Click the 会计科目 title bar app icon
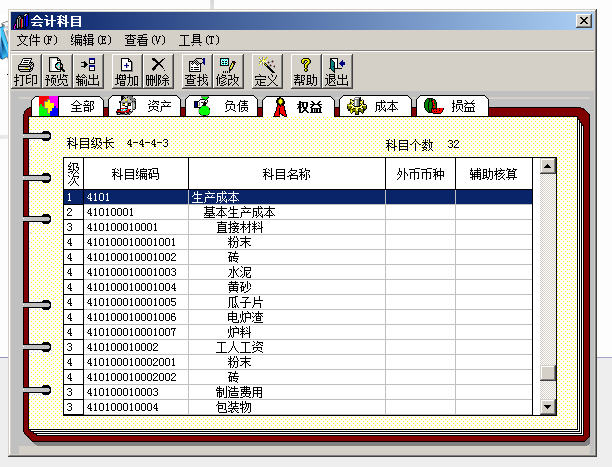The image size is (612, 467). coord(21,21)
